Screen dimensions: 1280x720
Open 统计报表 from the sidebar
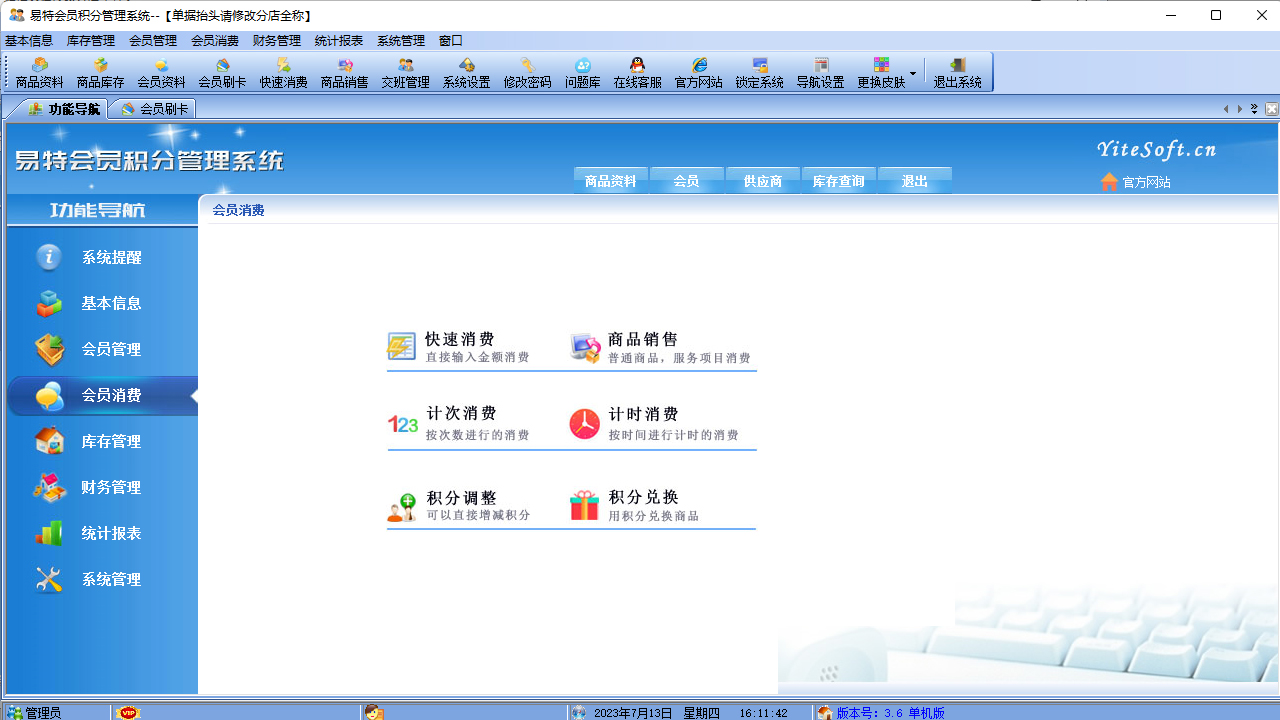point(110,533)
